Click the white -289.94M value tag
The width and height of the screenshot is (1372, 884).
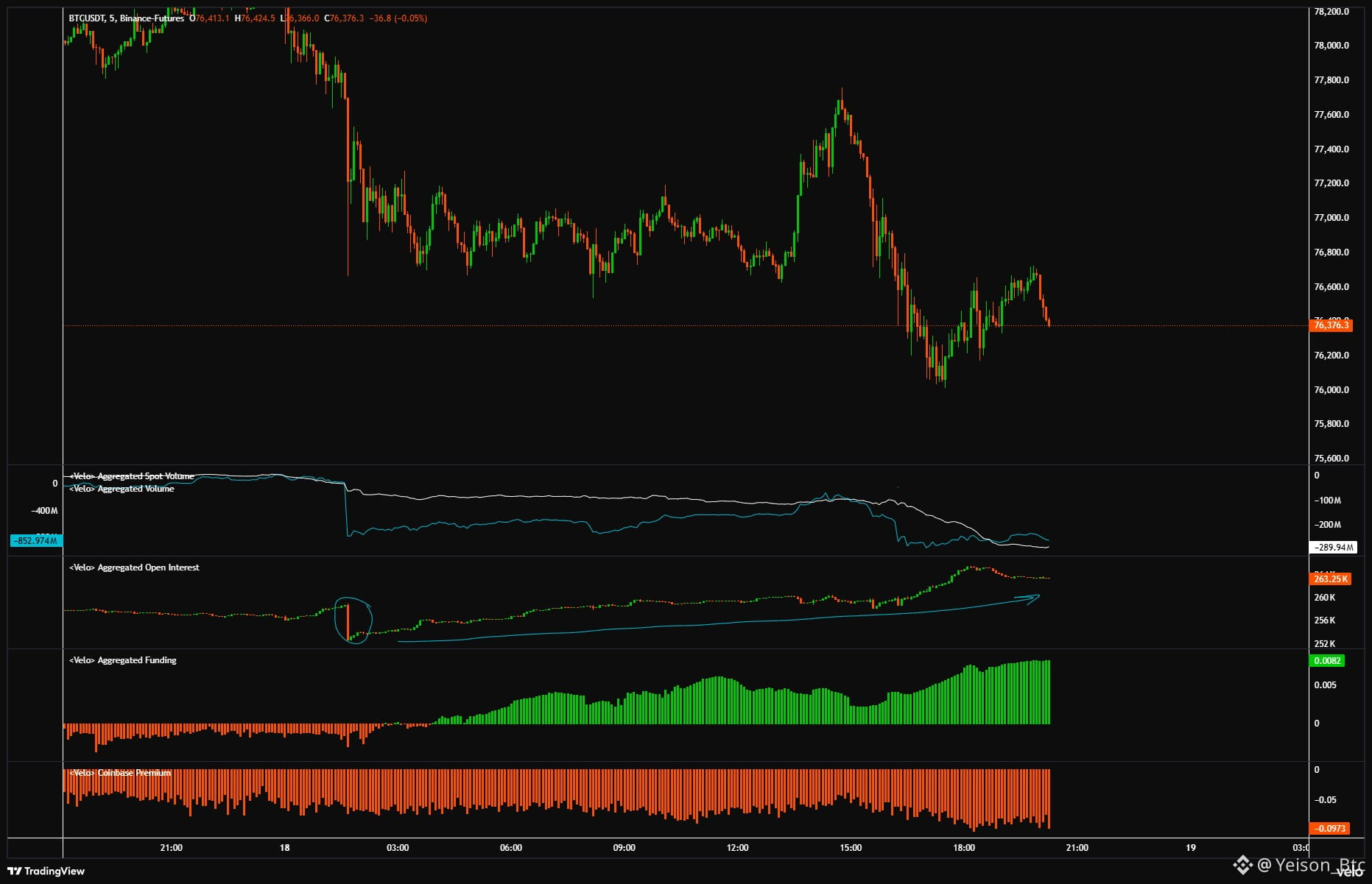click(x=1333, y=548)
